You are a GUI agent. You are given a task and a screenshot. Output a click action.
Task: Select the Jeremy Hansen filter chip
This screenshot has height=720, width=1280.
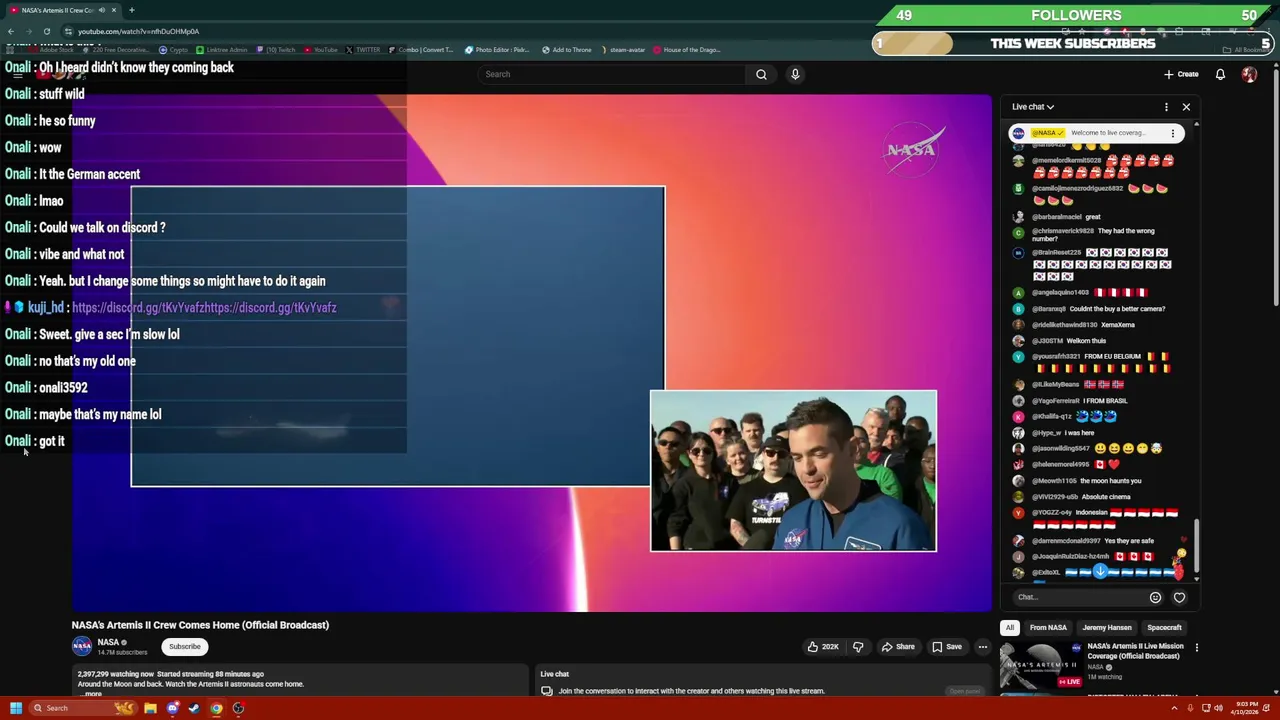click(1107, 628)
